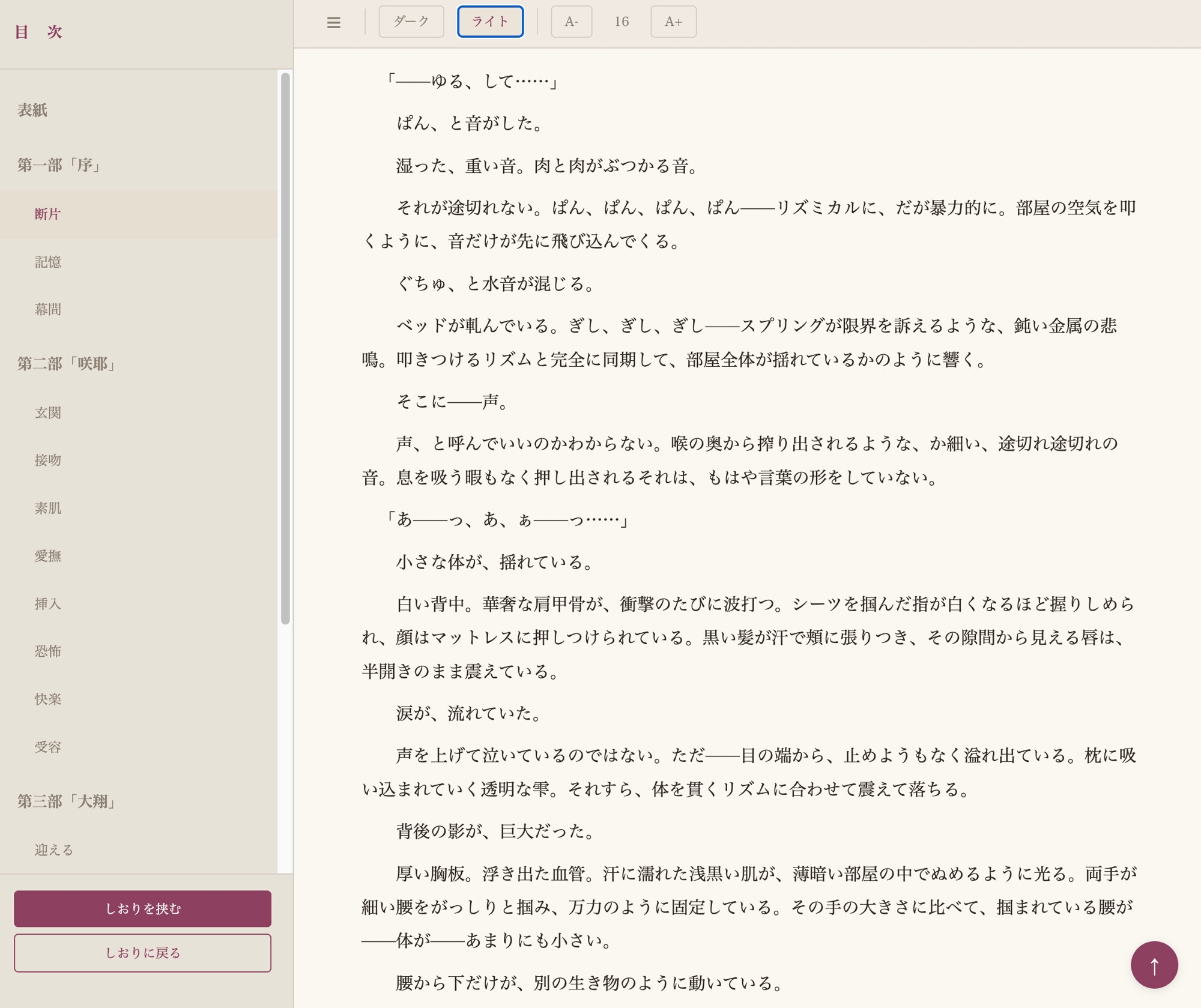The height and width of the screenshot is (1008, 1201).
Task: Open the 第二部「咲耶」 section heading
Action: click(x=67, y=363)
